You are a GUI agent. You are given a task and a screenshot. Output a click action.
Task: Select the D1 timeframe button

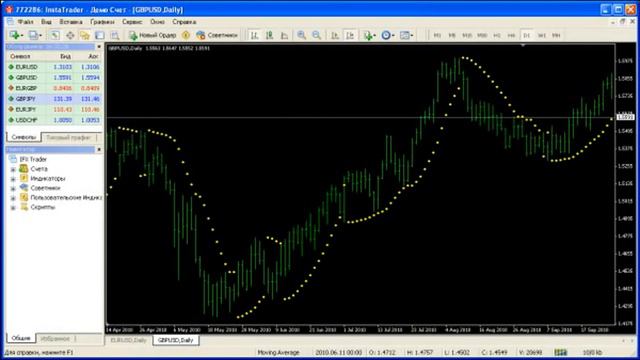click(527, 36)
